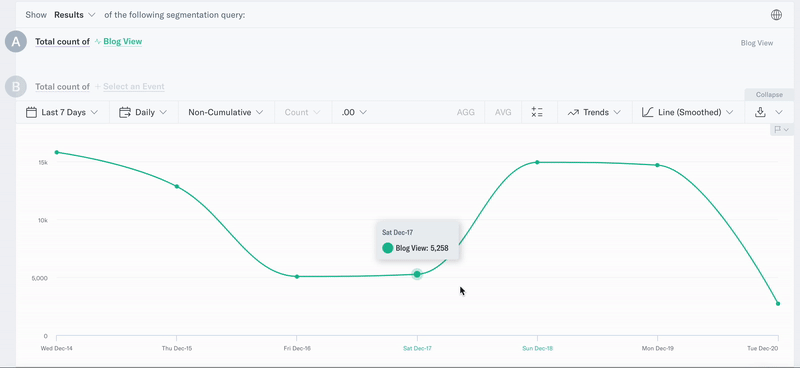Click the Sun Dec-18 axis label
This screenshot has height=368, width=800.
pyautogui.click(x=537, y=349)
